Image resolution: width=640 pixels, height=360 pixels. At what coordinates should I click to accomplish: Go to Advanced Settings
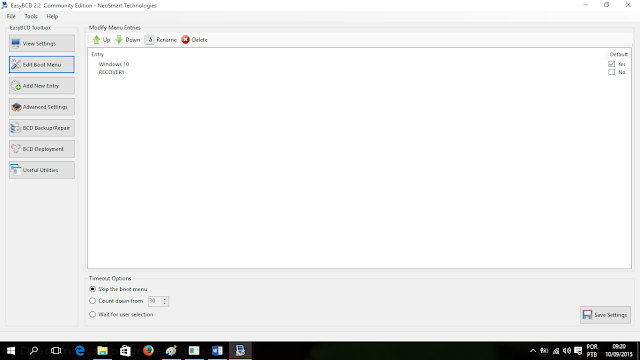[x=42, y=107]
